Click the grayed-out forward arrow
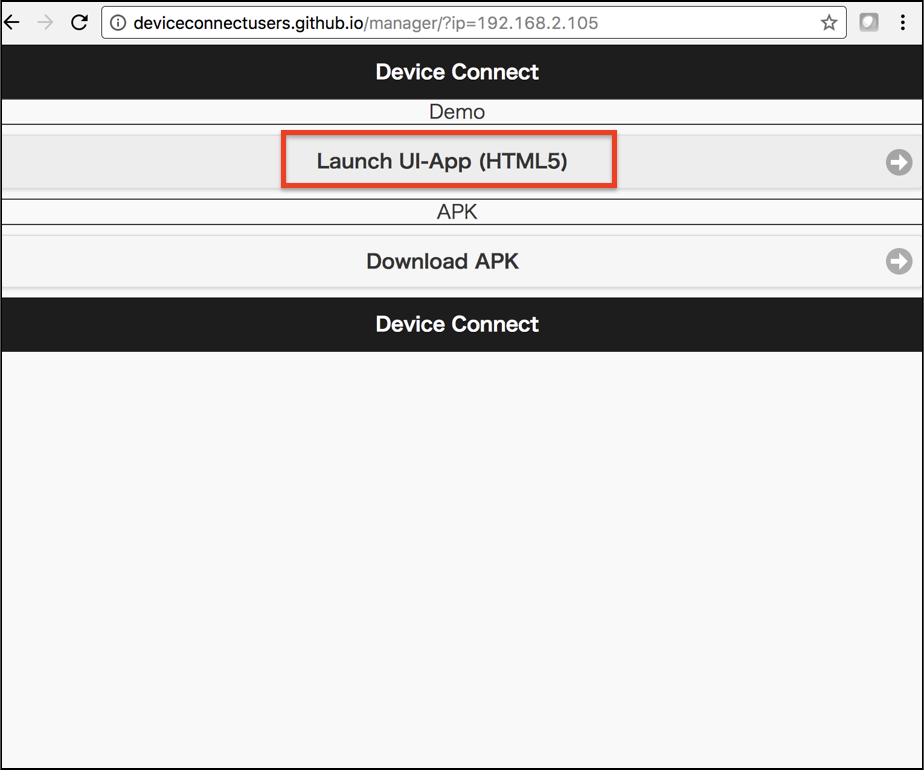 point(45,22)
